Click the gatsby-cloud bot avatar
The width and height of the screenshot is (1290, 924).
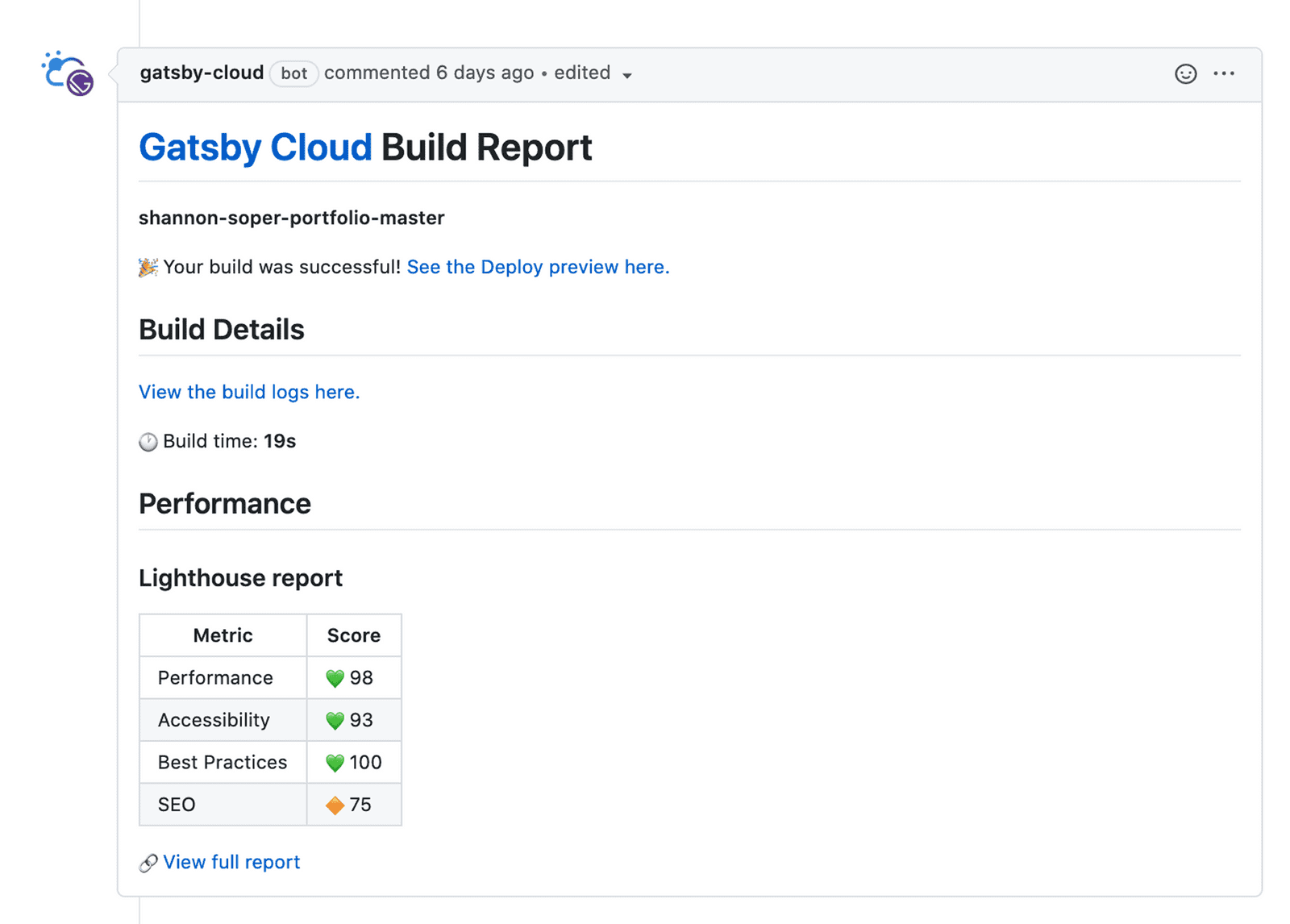pyautogui.click(x=68, y=73)
